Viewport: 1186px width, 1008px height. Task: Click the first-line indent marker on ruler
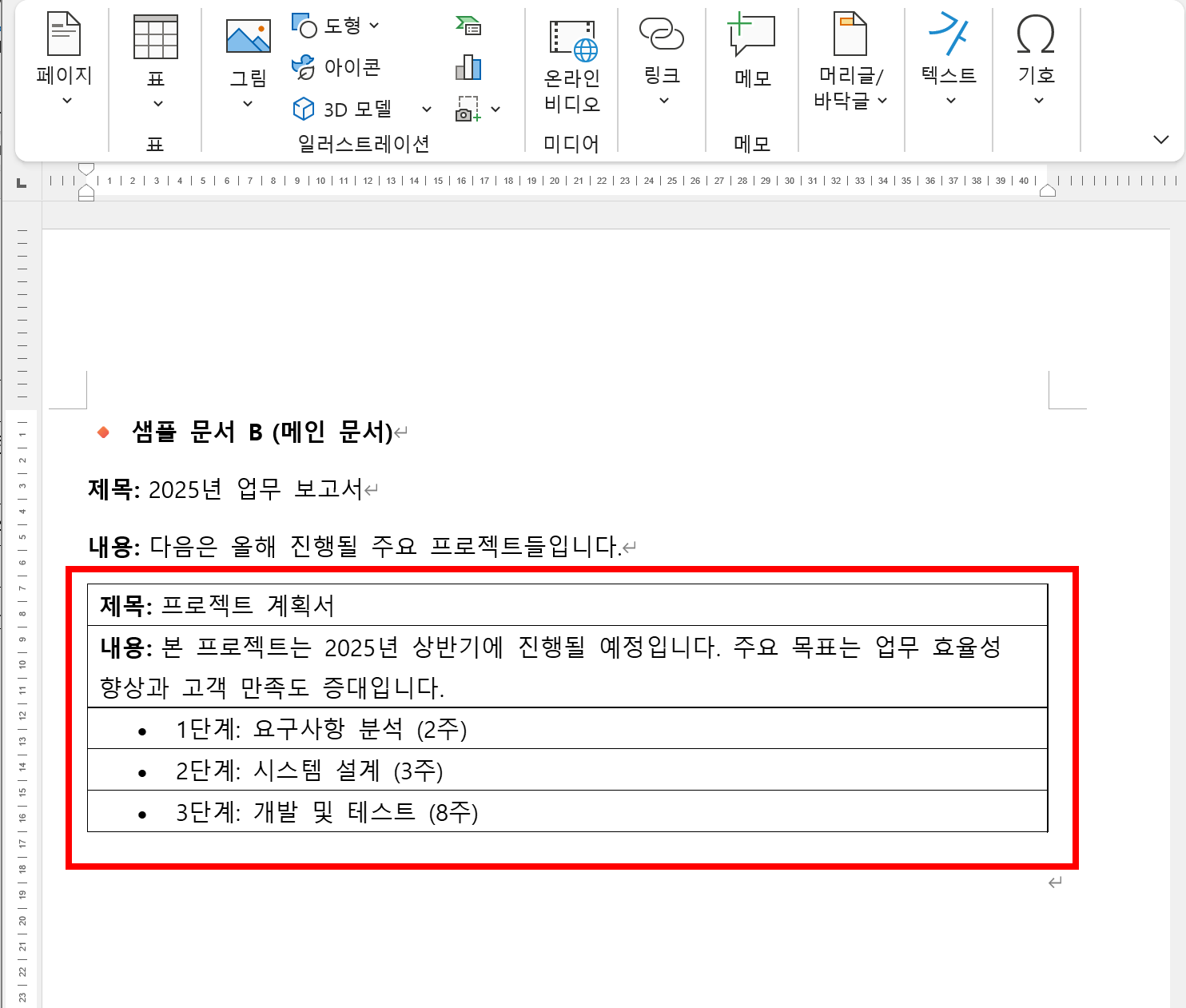click(x=86, y=169)
